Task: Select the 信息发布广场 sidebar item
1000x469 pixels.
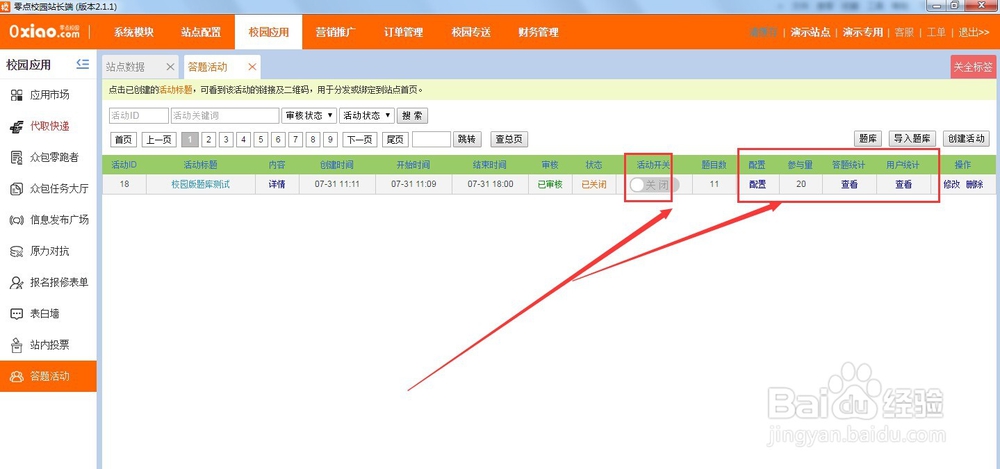Action: [x=48, y=220]
